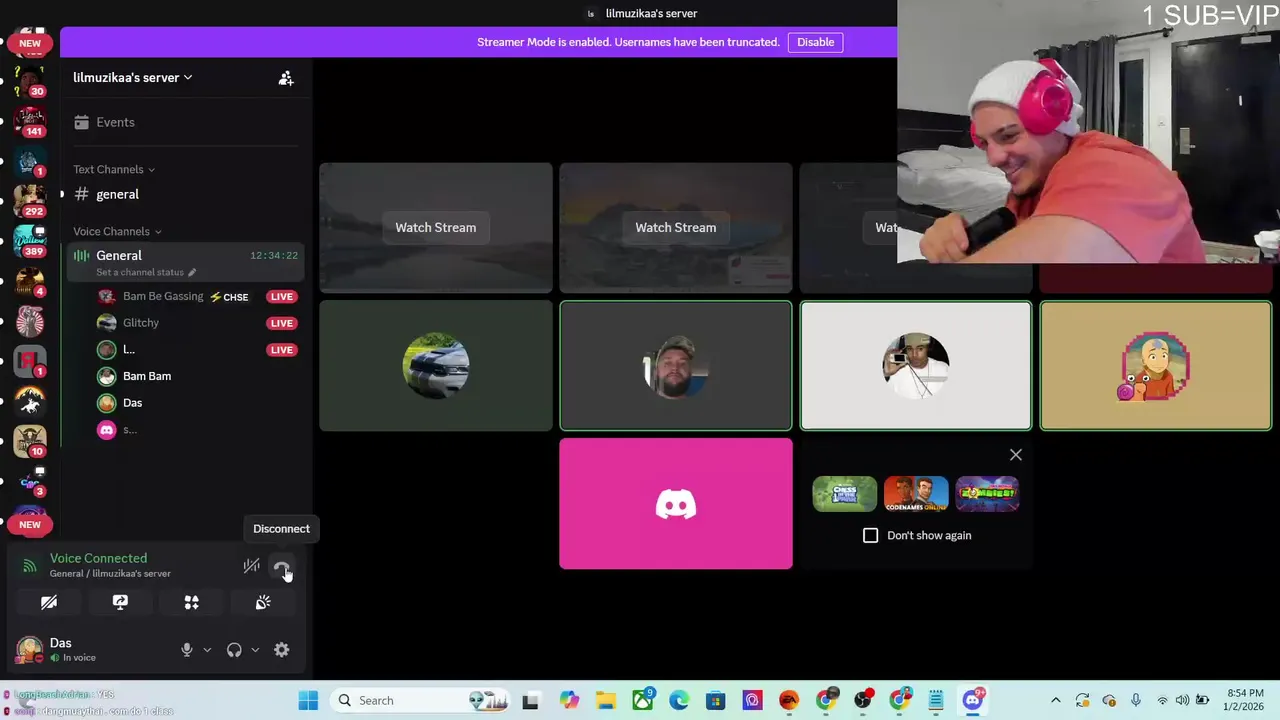Open server with 141 notification badge
1280x720 pixels.
pos(30,121)
